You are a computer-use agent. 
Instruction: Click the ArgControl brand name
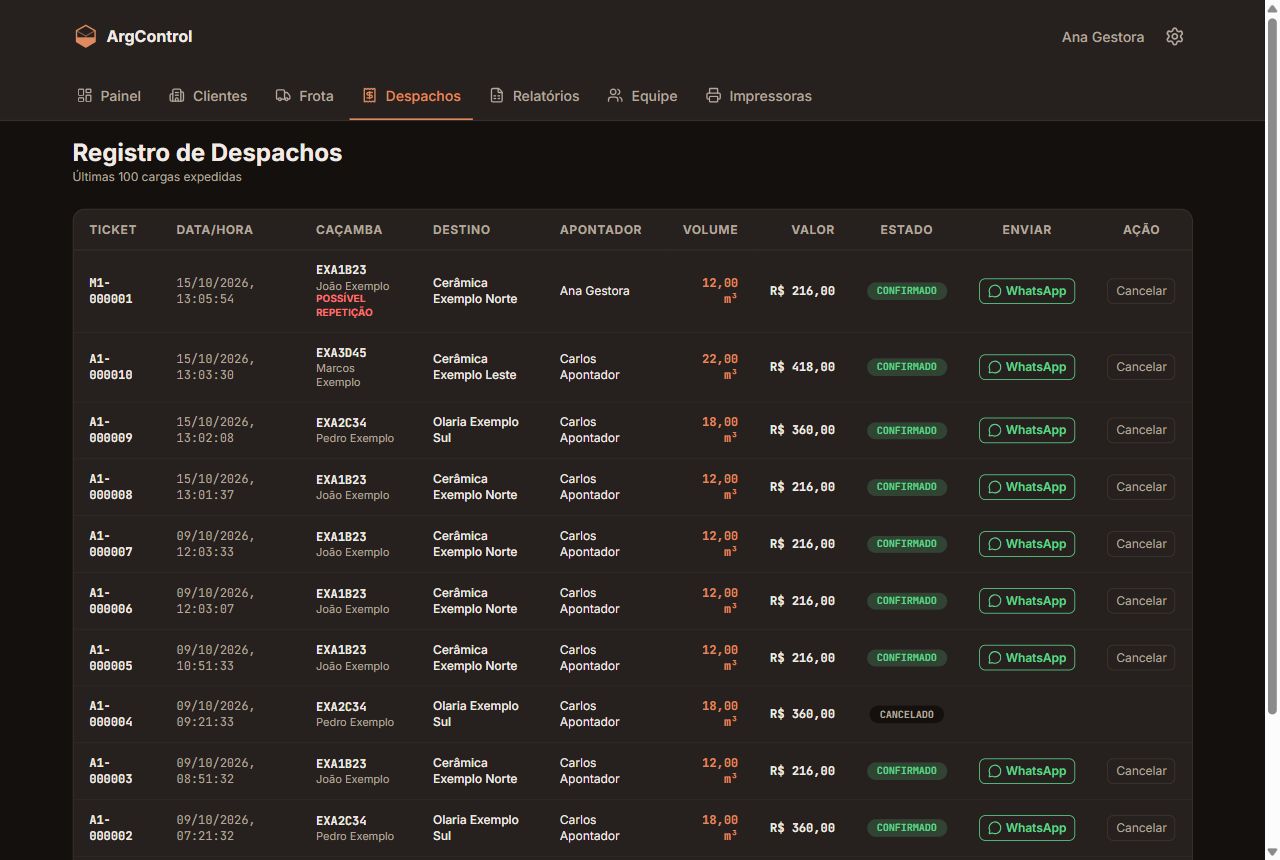[x=149, y=37]
